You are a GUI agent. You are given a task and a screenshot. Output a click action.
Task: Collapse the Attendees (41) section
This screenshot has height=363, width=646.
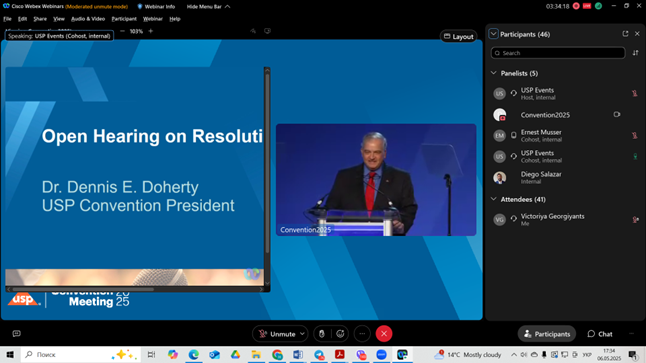[x=494, y=199]
